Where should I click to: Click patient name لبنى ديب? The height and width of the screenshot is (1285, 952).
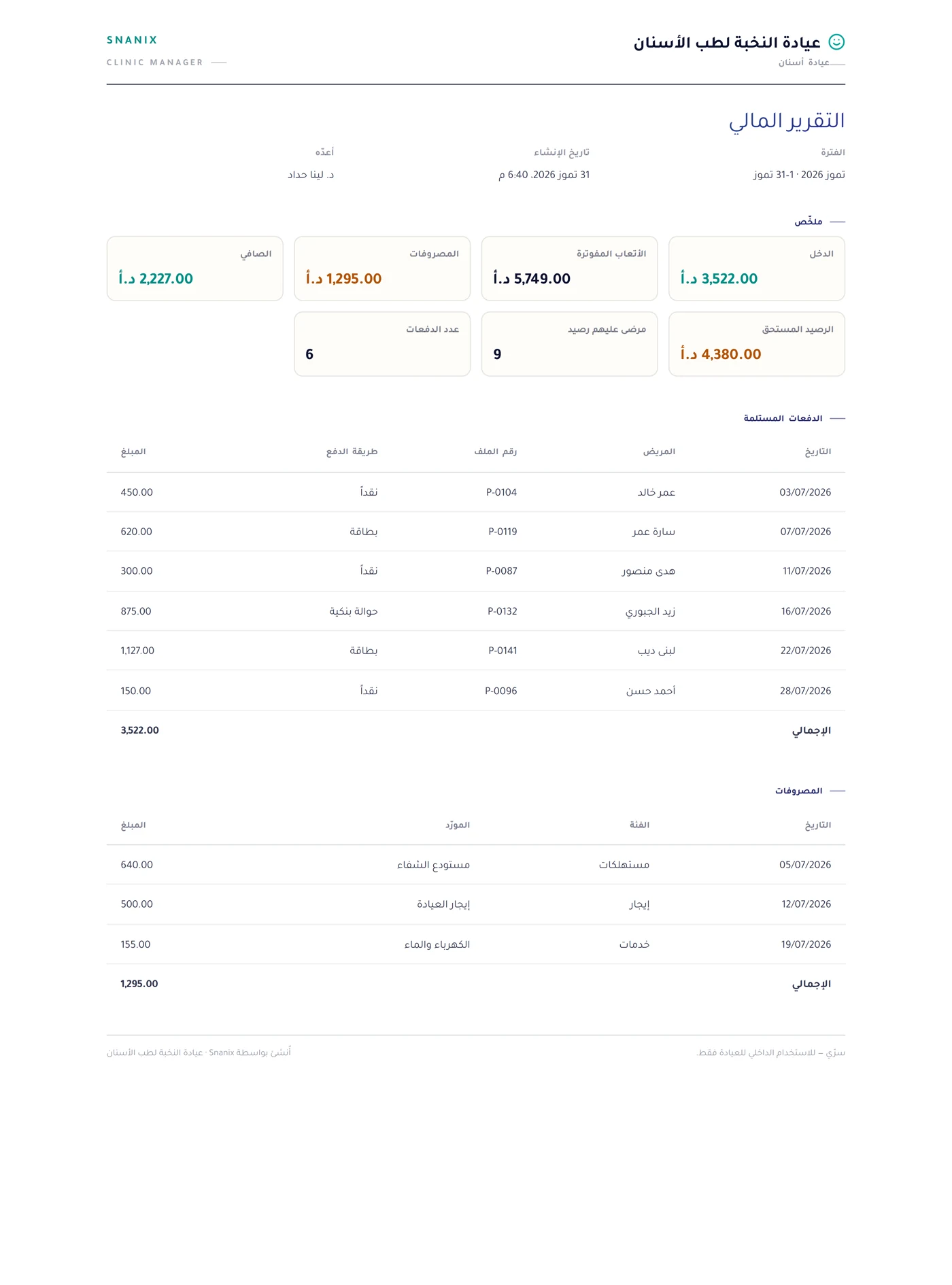pos(656,651)
